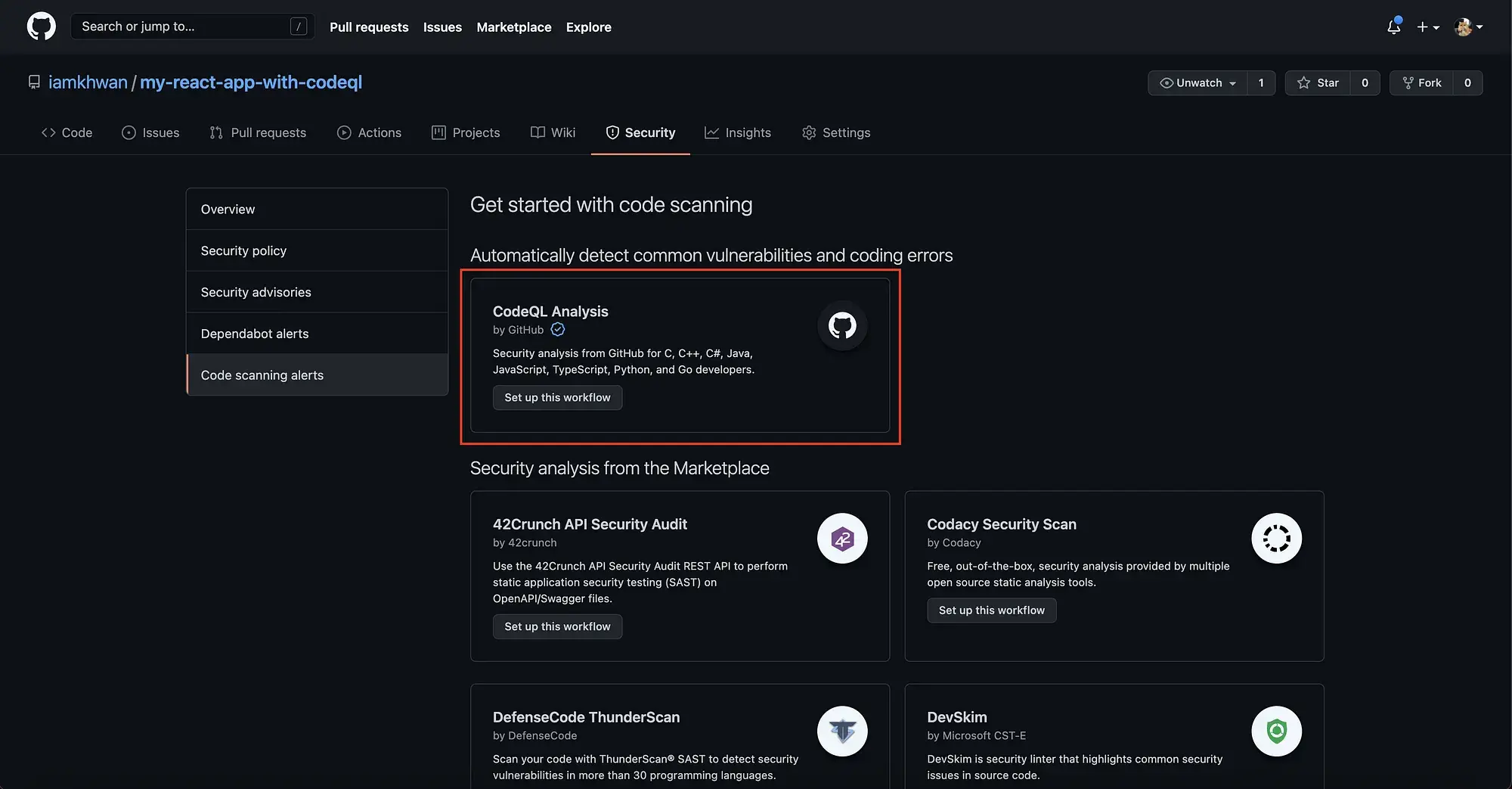Open Pull requests in top navigation
The height and width of the screenshot is (789, 1512).
(x=369, y=27)
